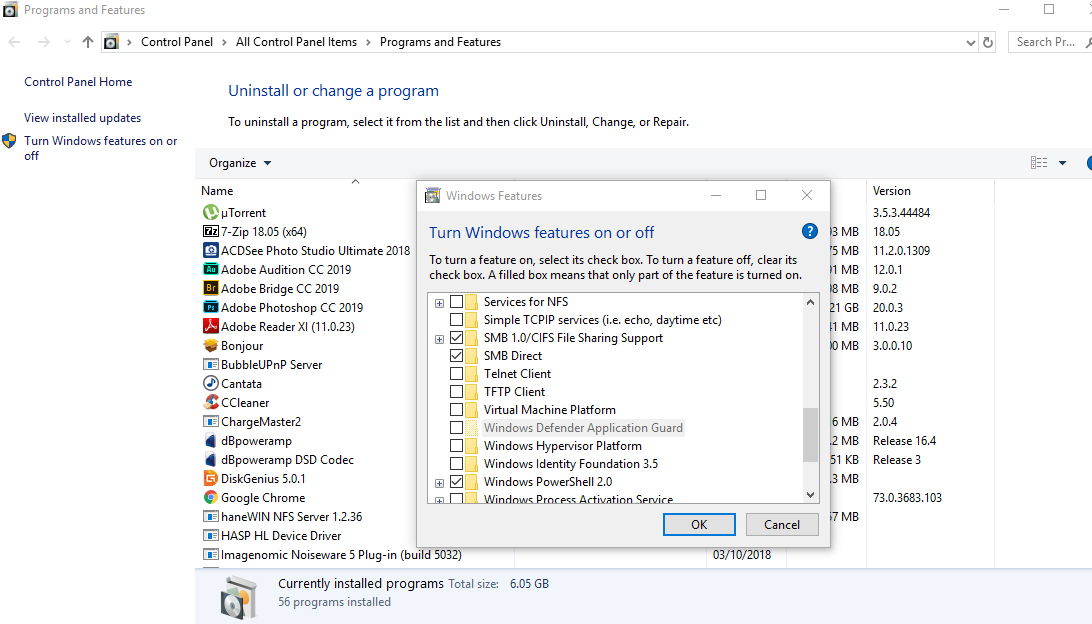Click the µTorrent program icon
1092x624 pixels.
pos(210,212)
